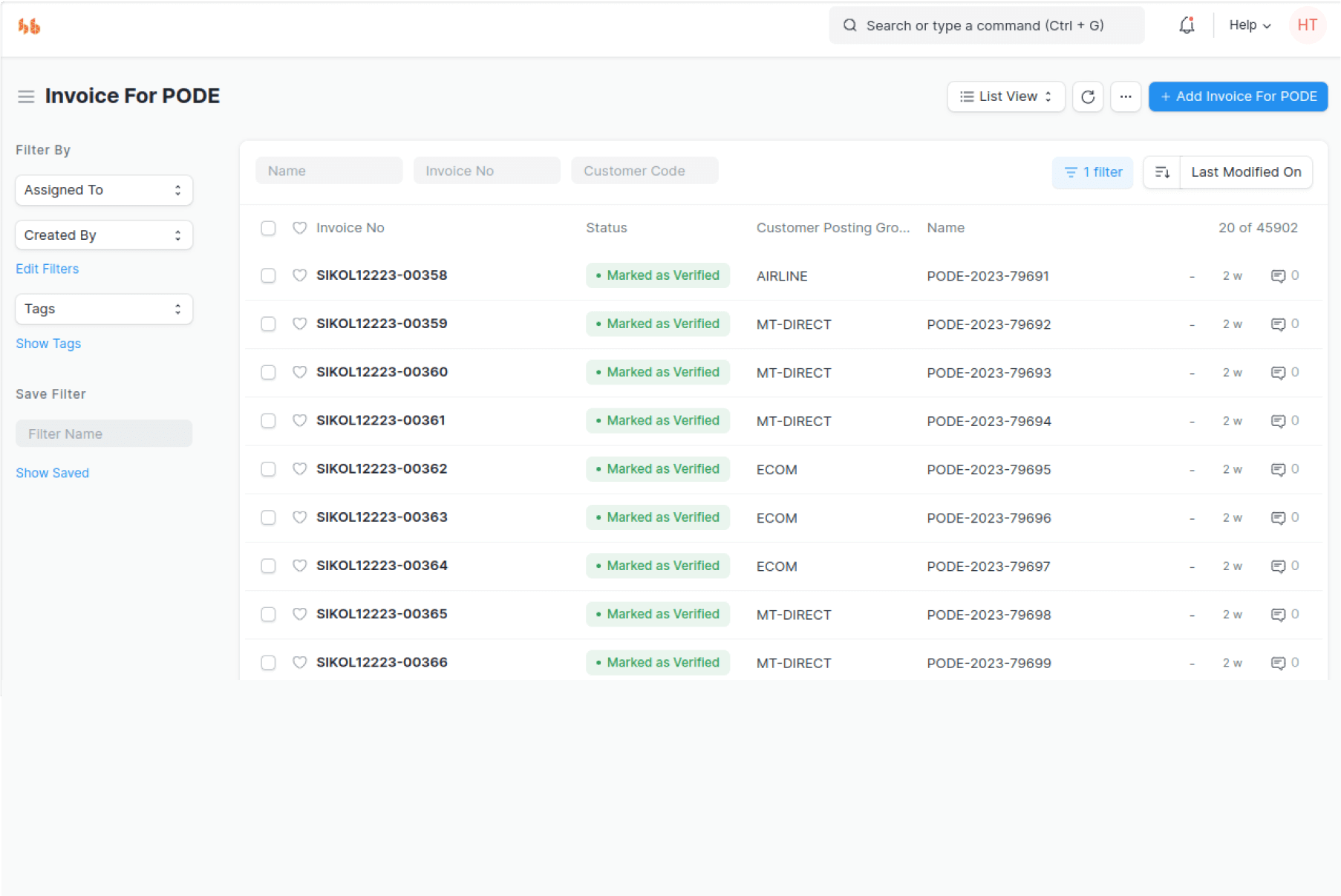Open the List View switcher dropdown
This screenshot has height=896, width=1341.
click(1005, 97)
